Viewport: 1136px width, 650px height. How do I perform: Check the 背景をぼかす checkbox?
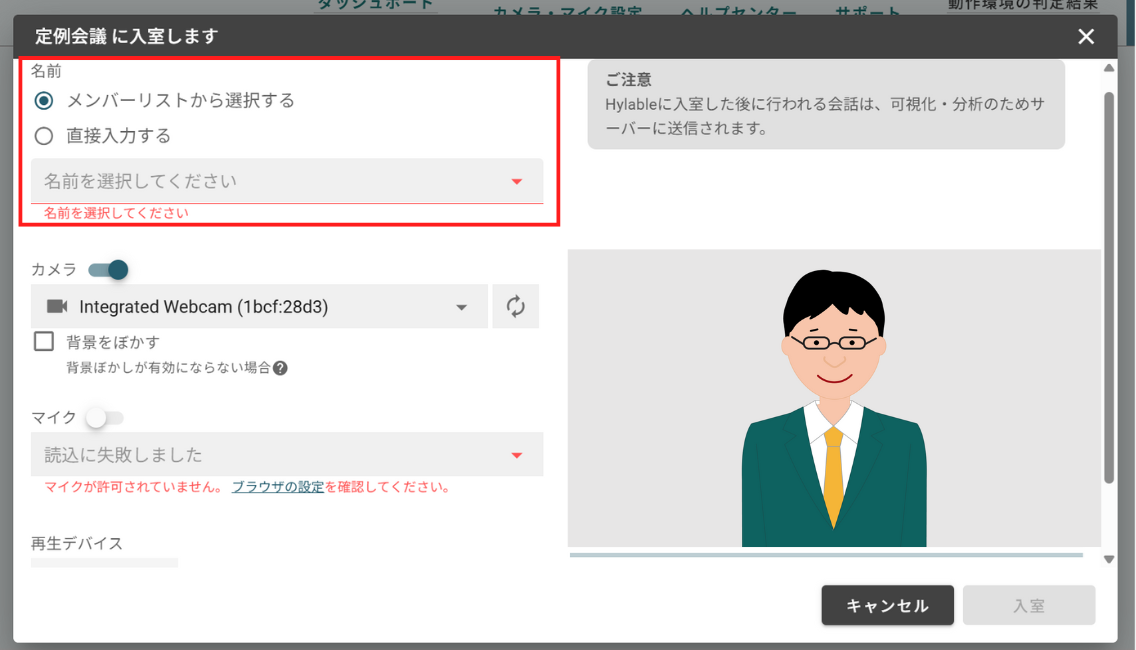(43, 341)
